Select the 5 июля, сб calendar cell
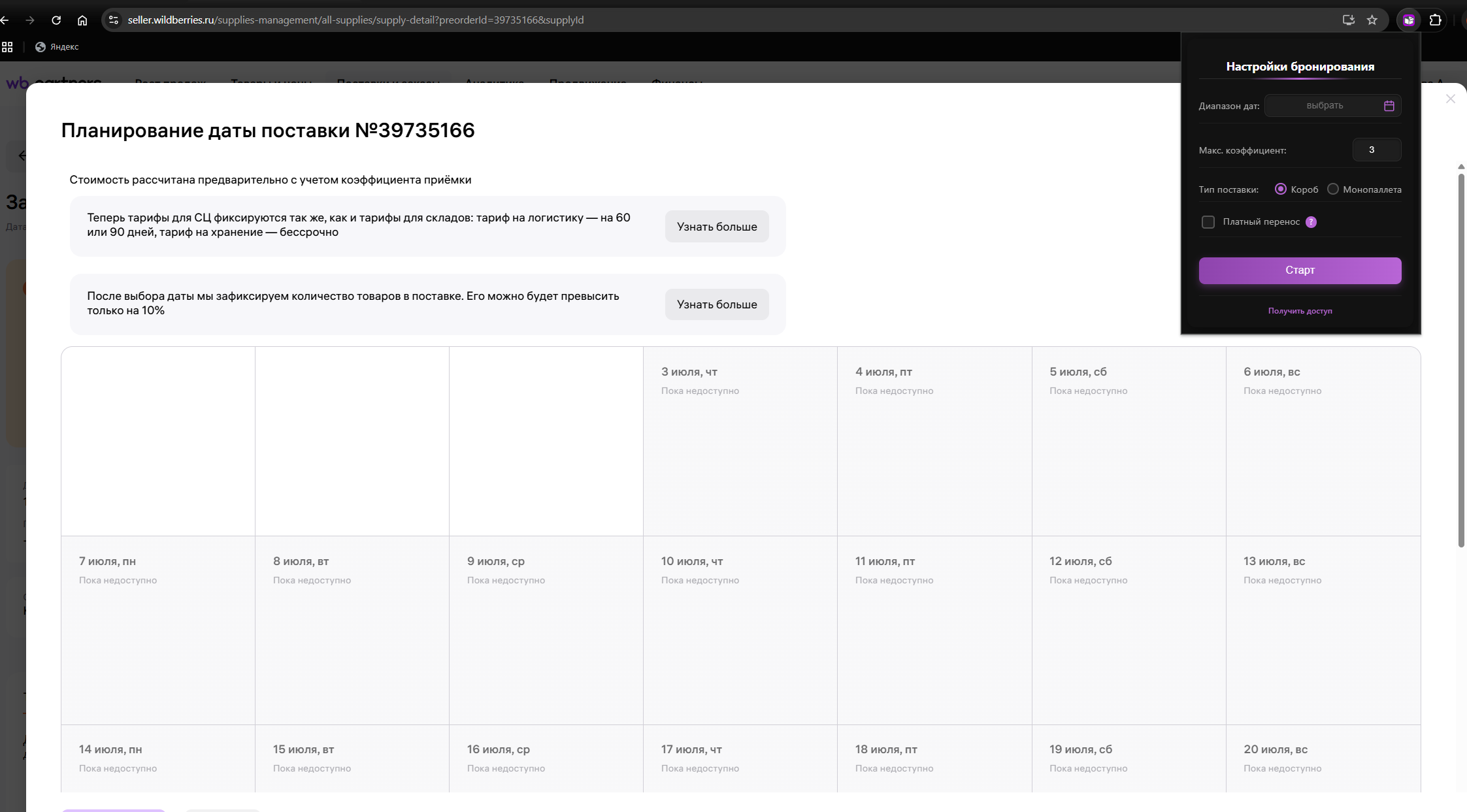 coord(1129,441)
